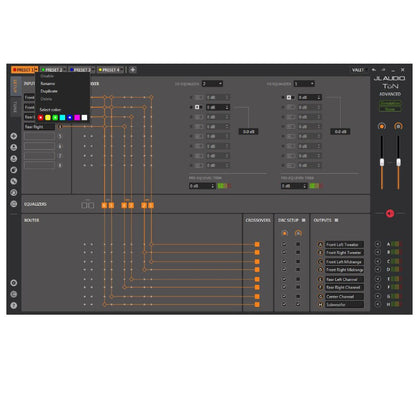Screen dimensions: 416x416
Task: Open equalizer selector dropdown showing 1
Action: (304, 84)
